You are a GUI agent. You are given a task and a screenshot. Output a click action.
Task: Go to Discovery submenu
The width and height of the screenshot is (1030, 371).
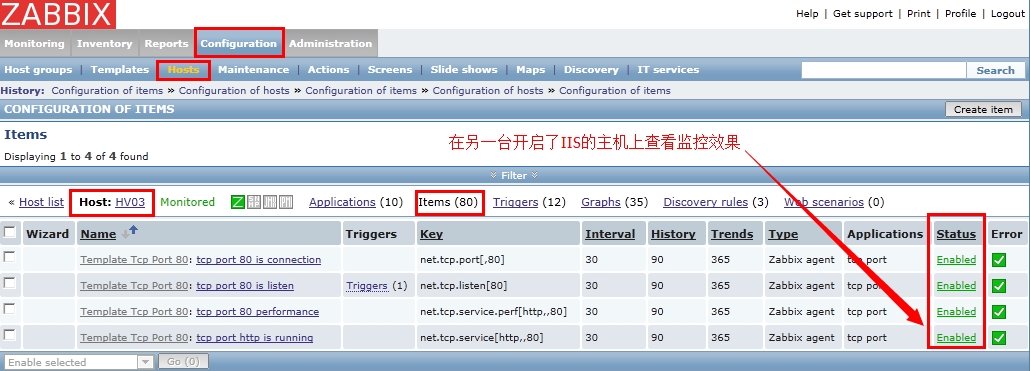tap(591, 70)
